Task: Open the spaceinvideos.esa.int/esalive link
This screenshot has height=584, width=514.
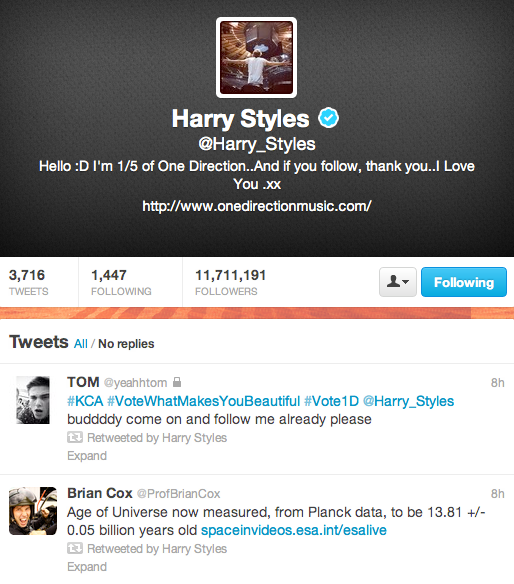Action: [294, 530]
